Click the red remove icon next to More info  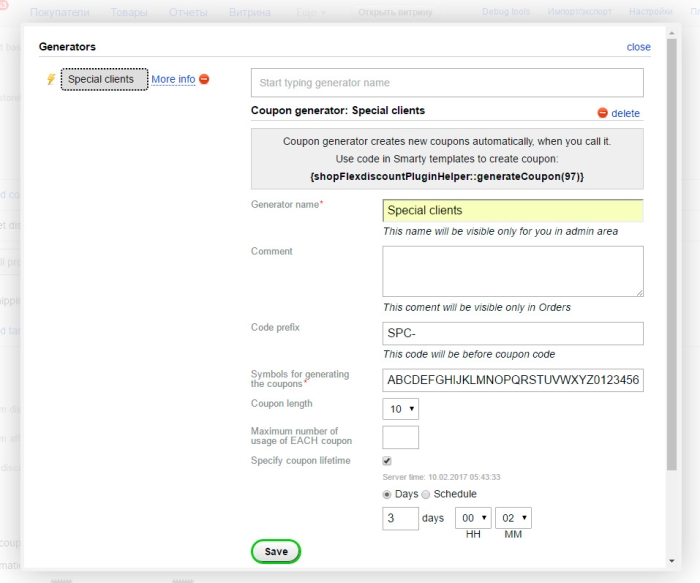tap(205, 79)
